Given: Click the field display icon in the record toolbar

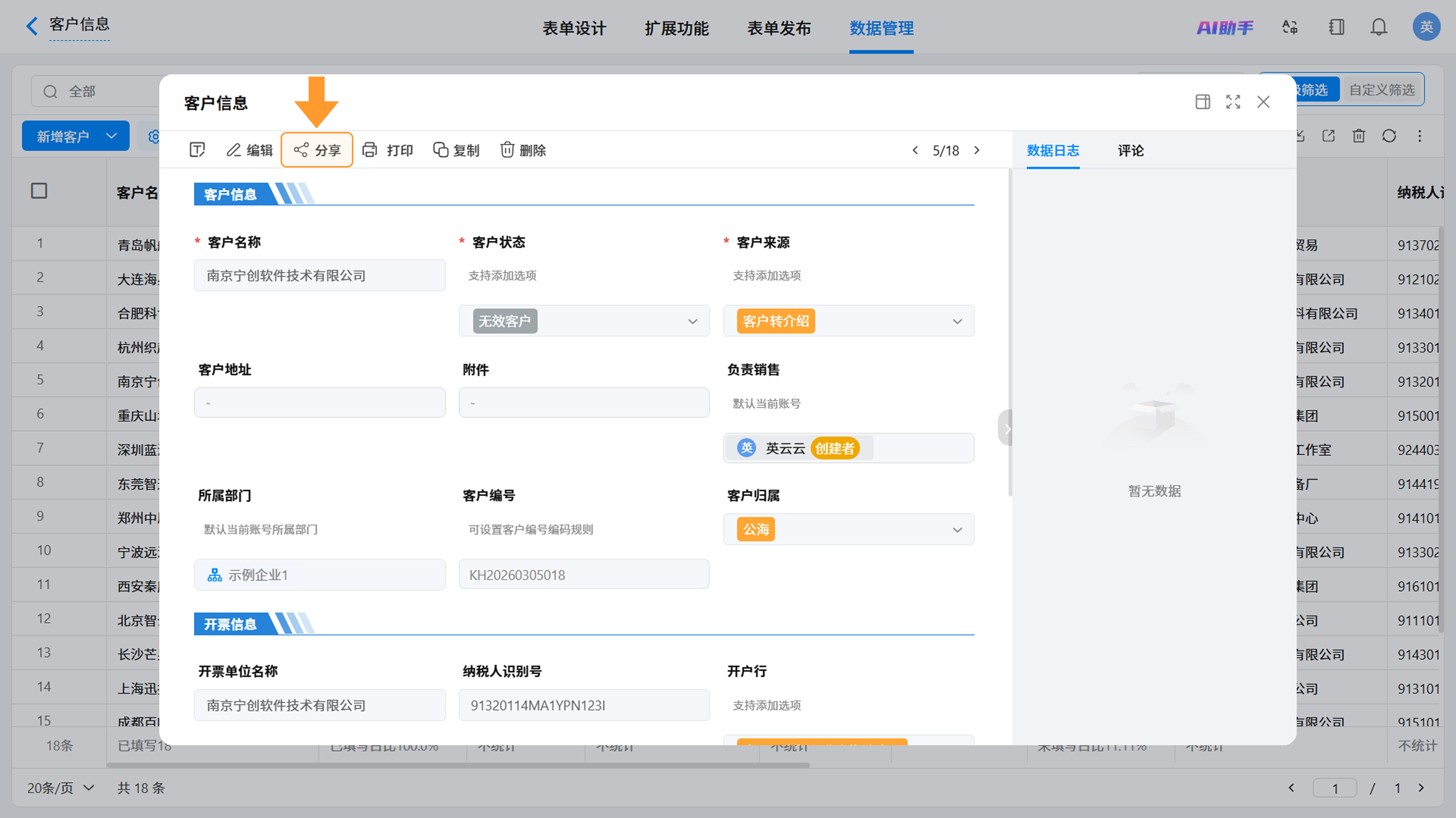Looking at the screenshot, I should coord(197,150).
